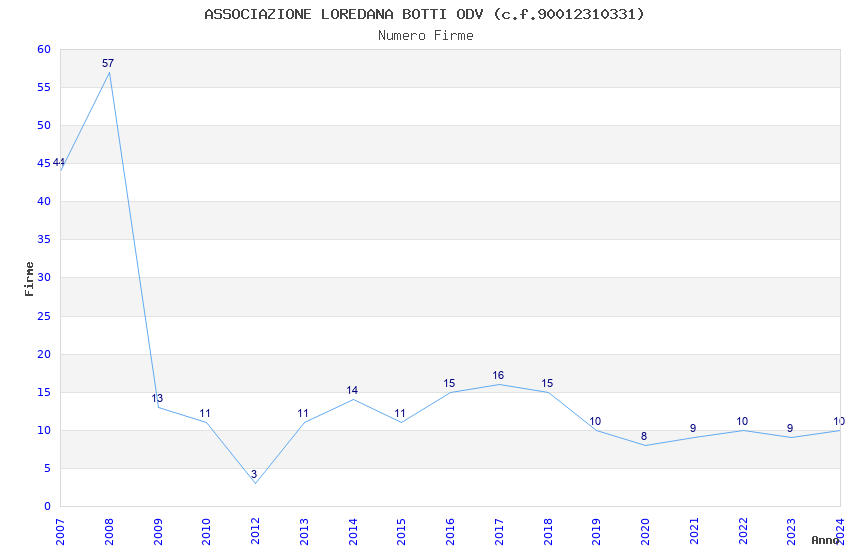850x550 pixels.
Task: Click the horizontal axis title Anno
Action: point(825,540)
